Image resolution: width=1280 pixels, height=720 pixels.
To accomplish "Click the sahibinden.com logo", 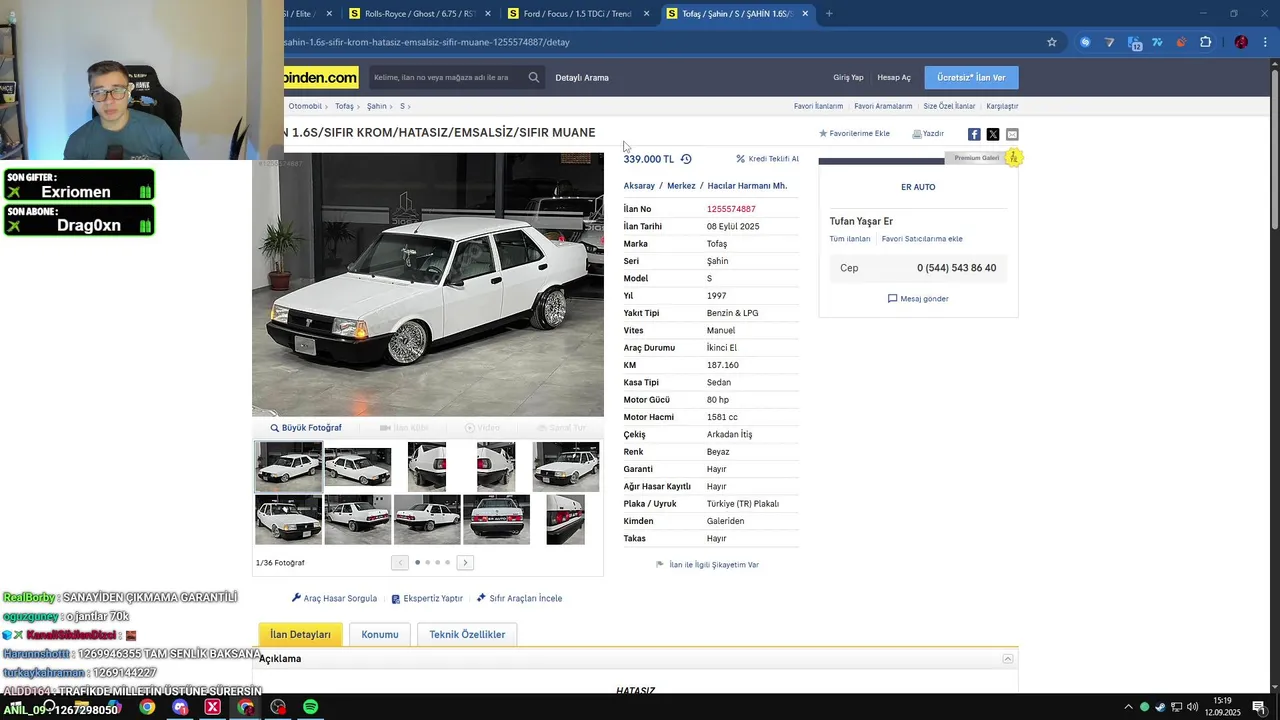I will (321, 77).
